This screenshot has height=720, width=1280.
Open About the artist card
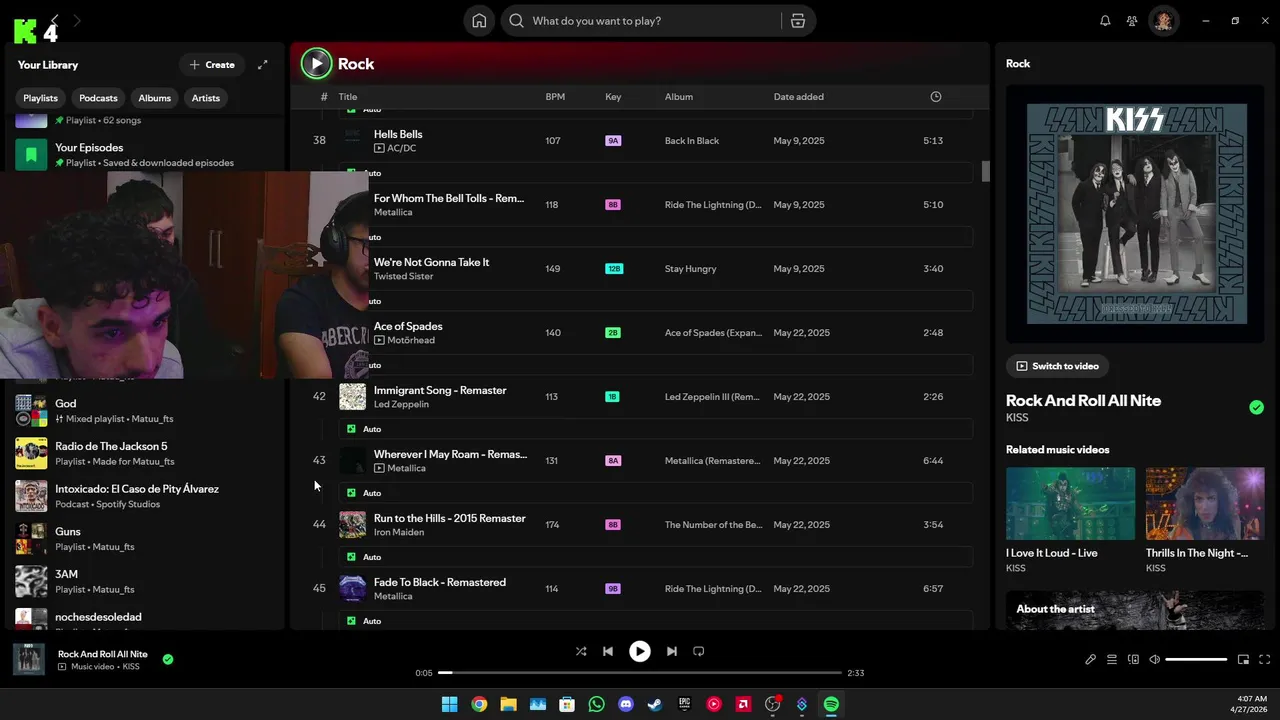[x=1135, y=610]
